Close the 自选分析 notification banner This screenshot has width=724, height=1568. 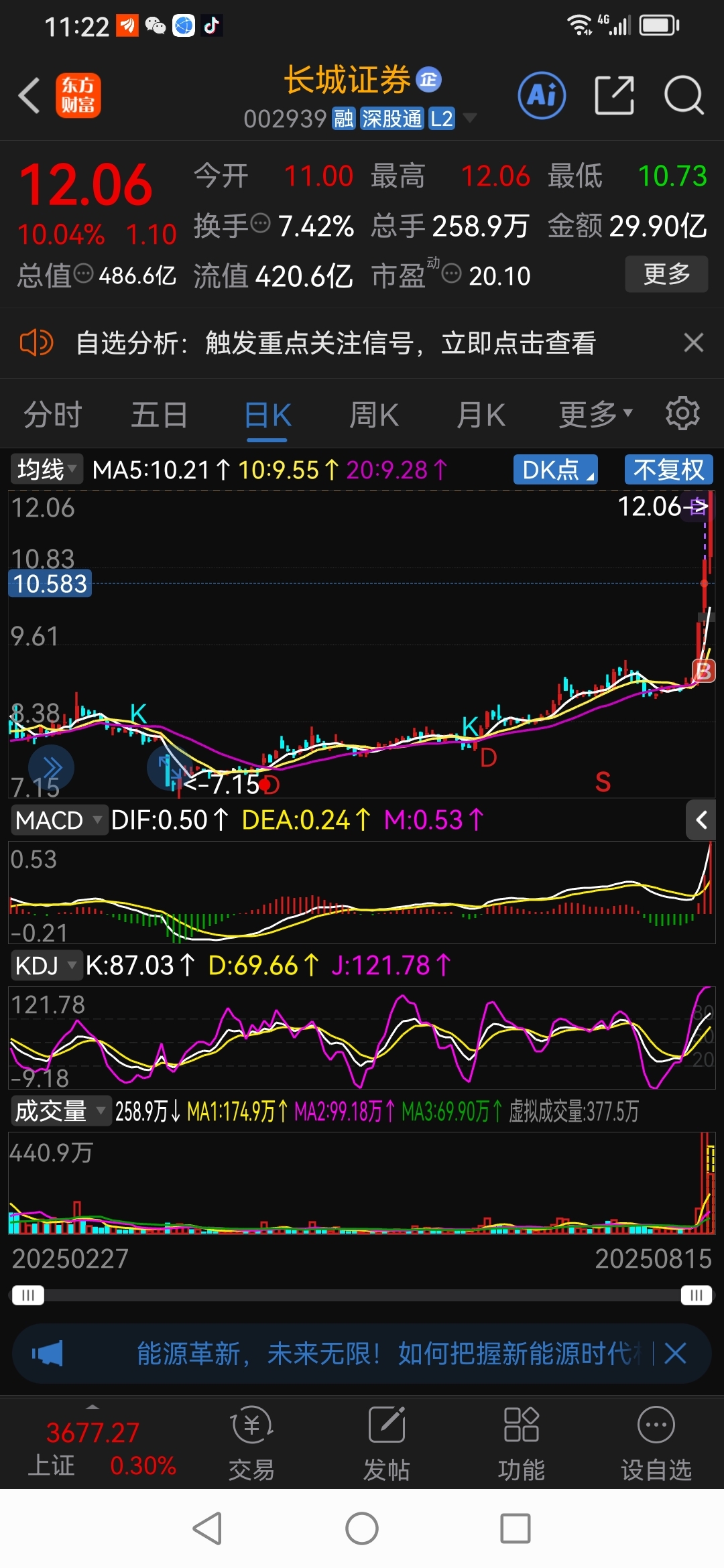[694, 342]
